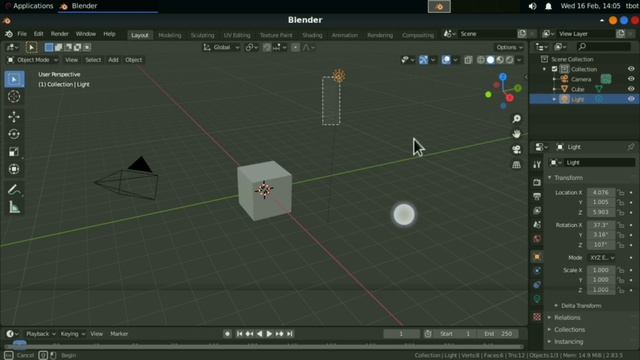
Task: Expand the Relations panel
Action: pos(564,318)
